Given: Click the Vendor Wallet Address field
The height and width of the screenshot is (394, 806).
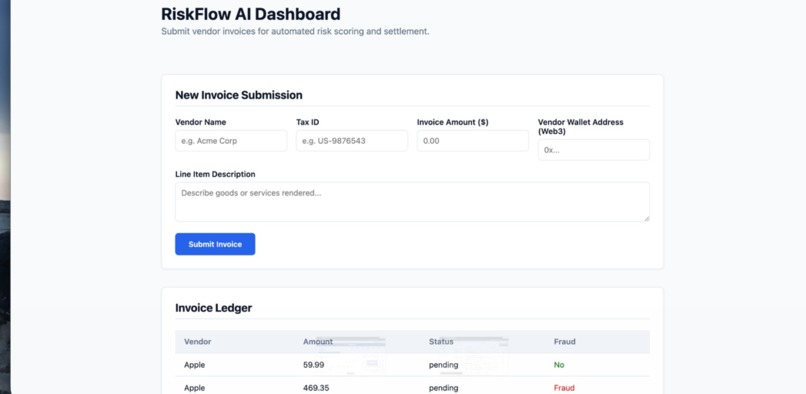Looking at the screenshot, I should [x=594, y=150].
